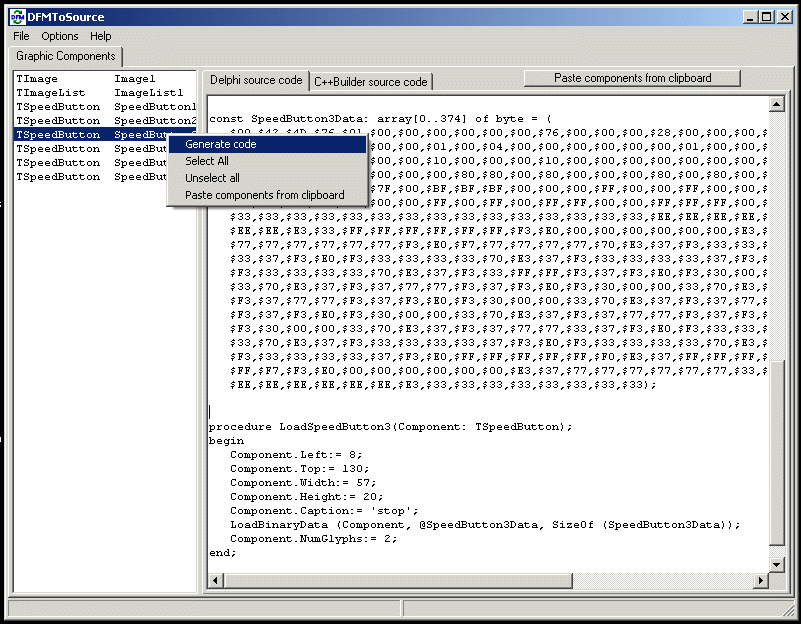
Task: Click the horizontal scrollbar thumb
Action: point(398,580)
